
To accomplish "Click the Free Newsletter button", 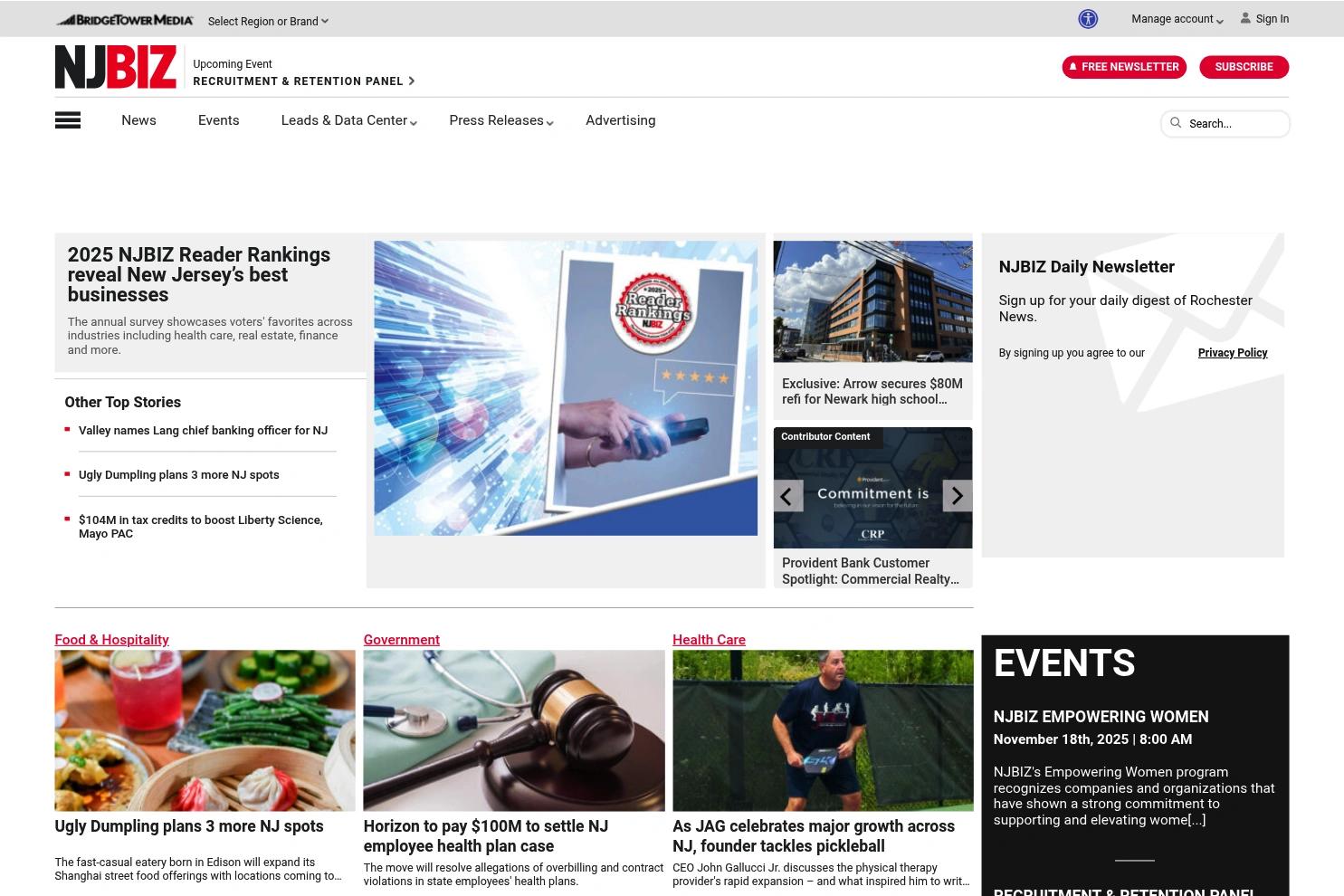I will pyautogui.click(x=1123, y=67).
